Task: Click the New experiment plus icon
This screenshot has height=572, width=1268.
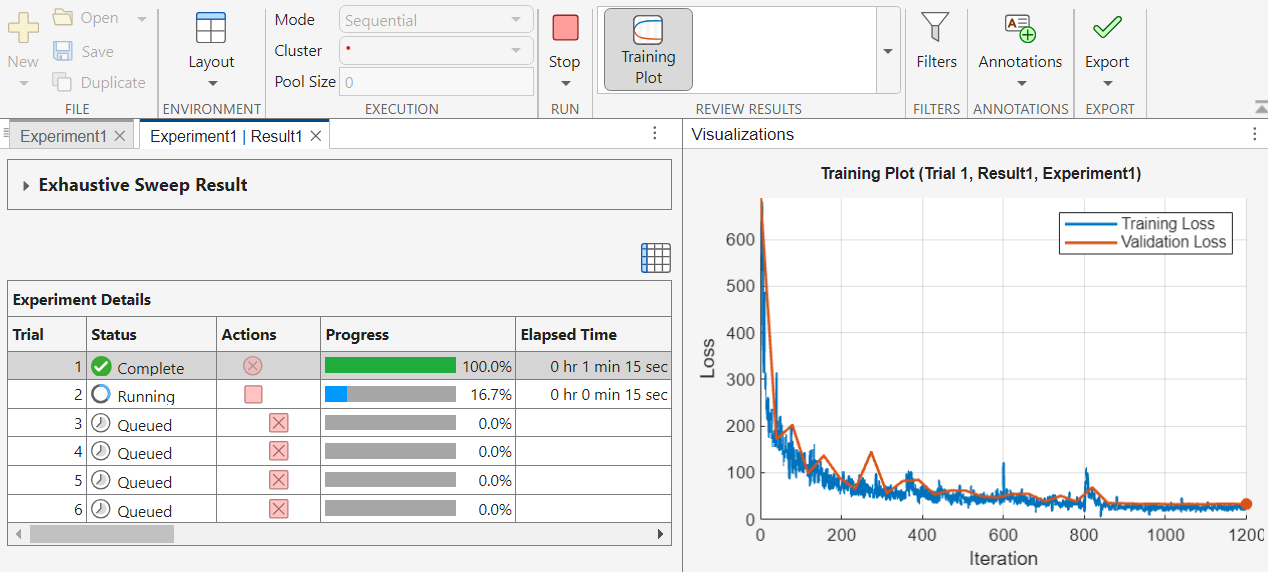Action: 23,27
